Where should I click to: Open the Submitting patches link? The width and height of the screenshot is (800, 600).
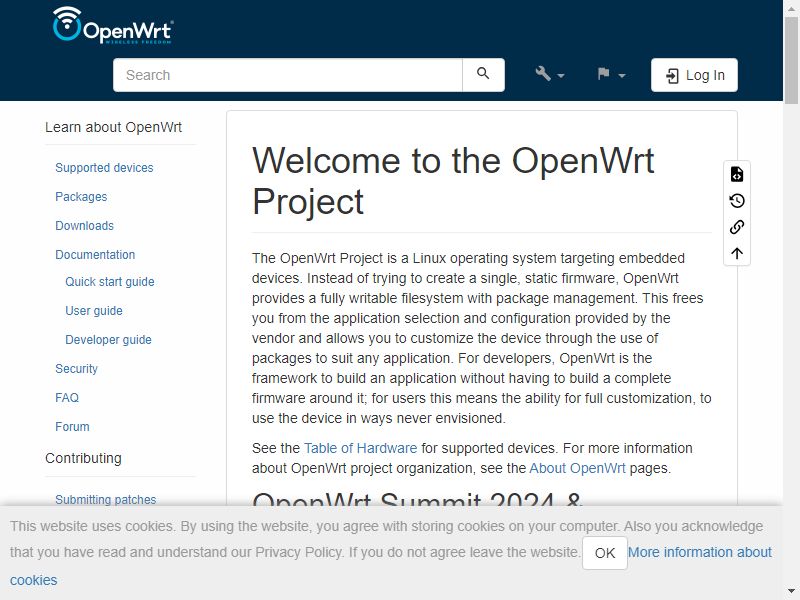click(x=106, y=499)
